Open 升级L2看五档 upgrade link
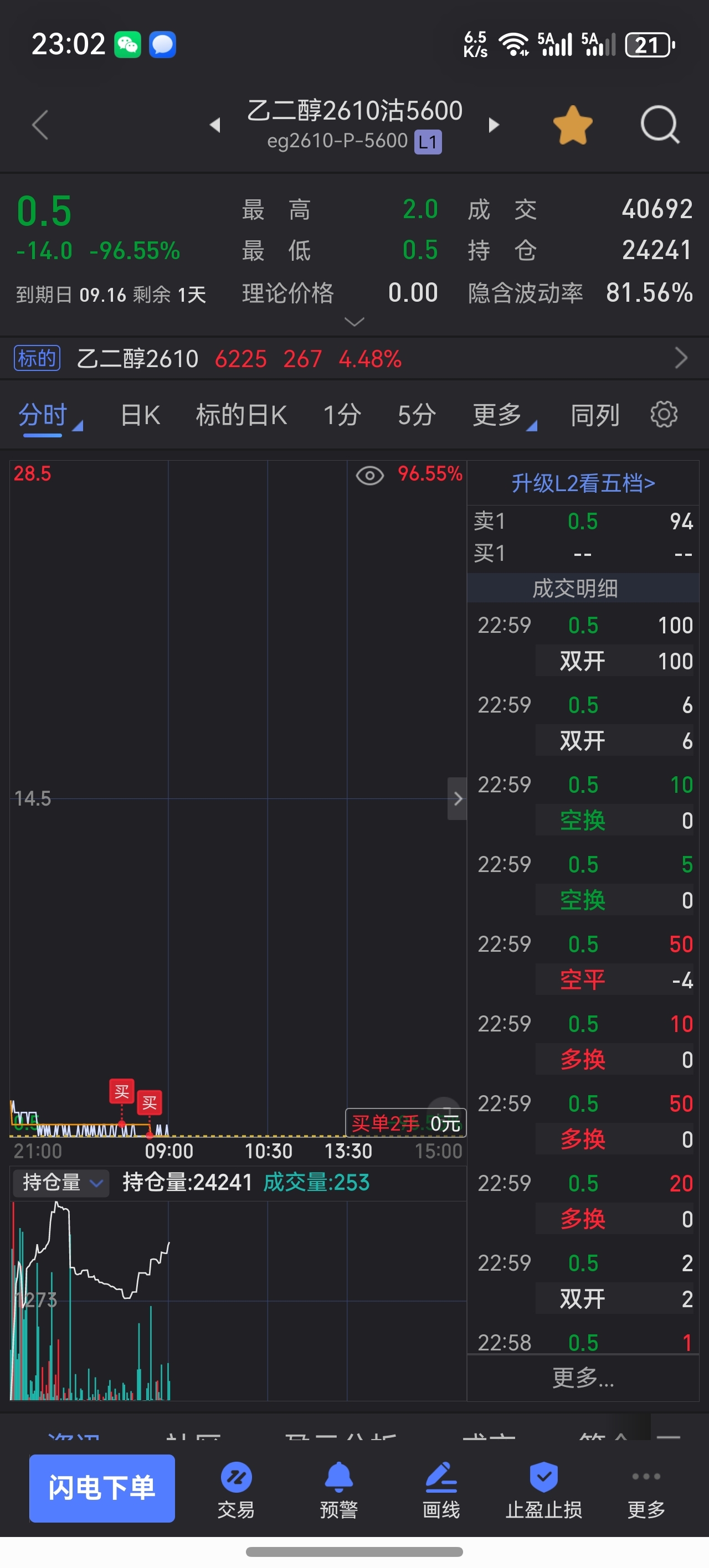Screen dimensions: 709x1568 tap(583, 483)
